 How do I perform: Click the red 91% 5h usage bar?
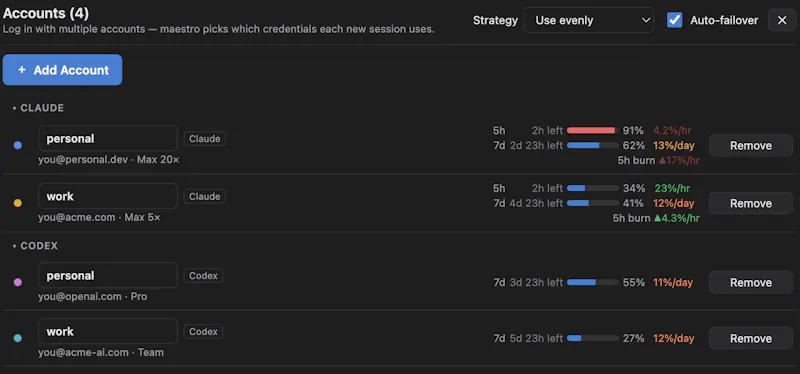pos(593,131)
